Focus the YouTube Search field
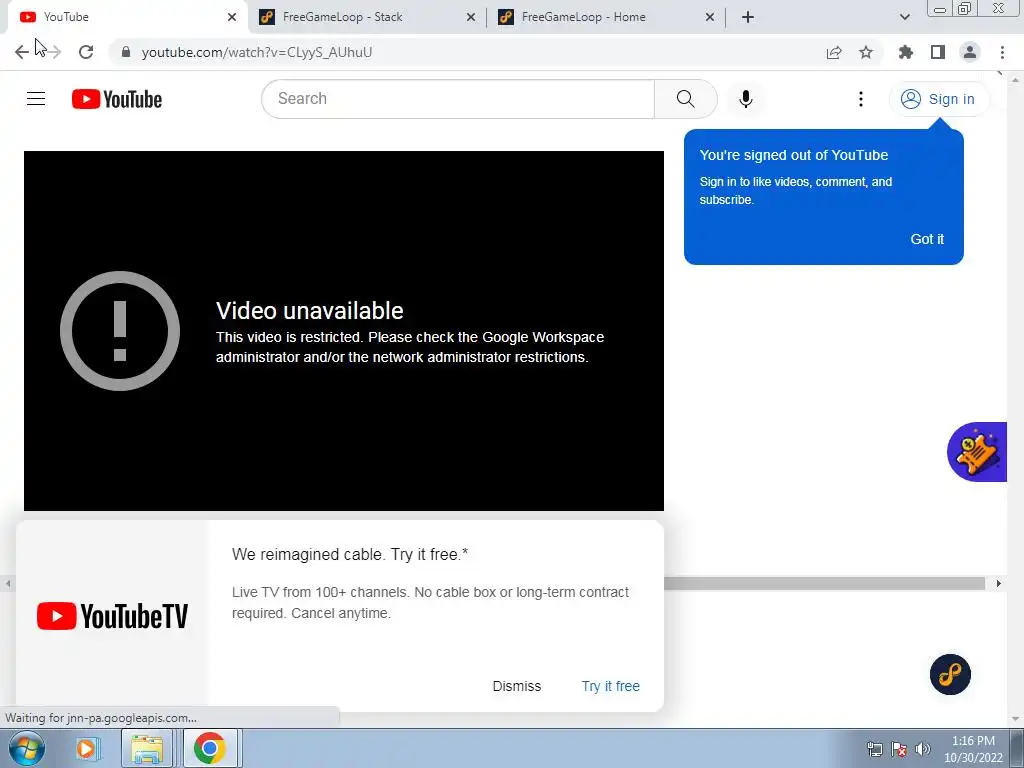 [458, 99]
